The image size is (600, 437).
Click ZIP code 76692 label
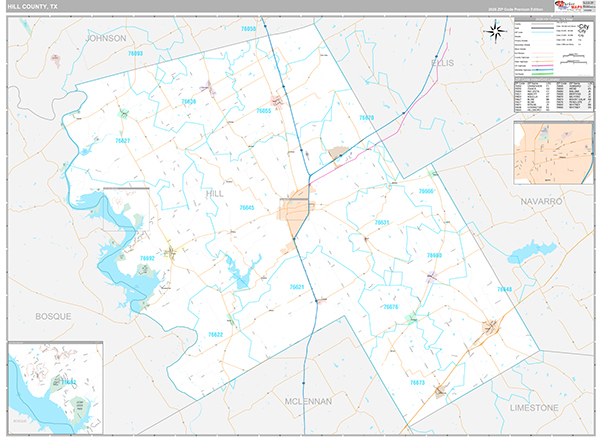(x=146, y=258)
